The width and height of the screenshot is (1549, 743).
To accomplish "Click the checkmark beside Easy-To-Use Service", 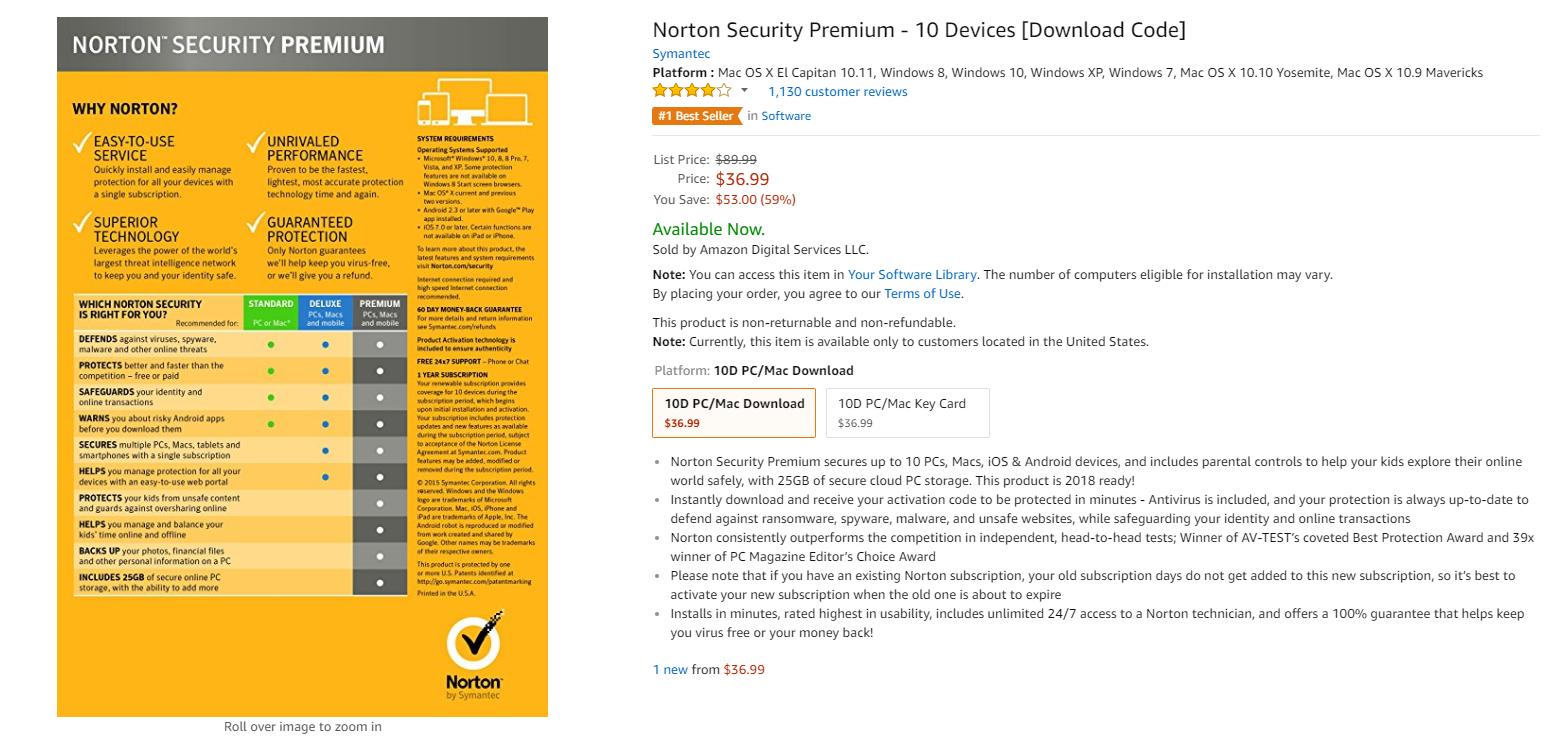I will [x=82, y=144].
